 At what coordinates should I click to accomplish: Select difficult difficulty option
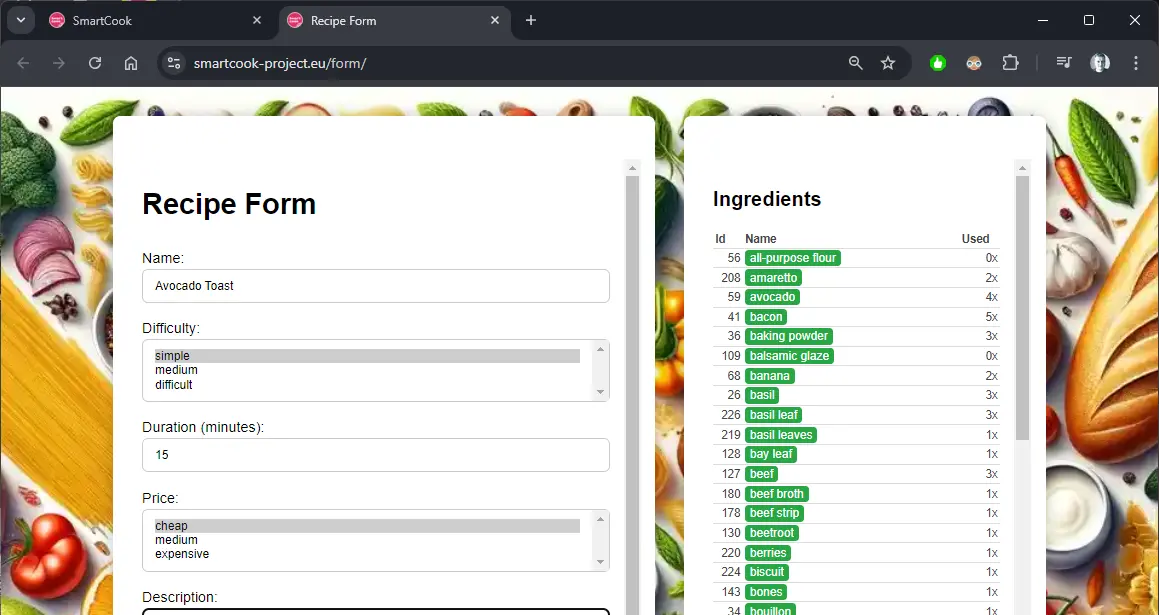click(x=367, y=384)
